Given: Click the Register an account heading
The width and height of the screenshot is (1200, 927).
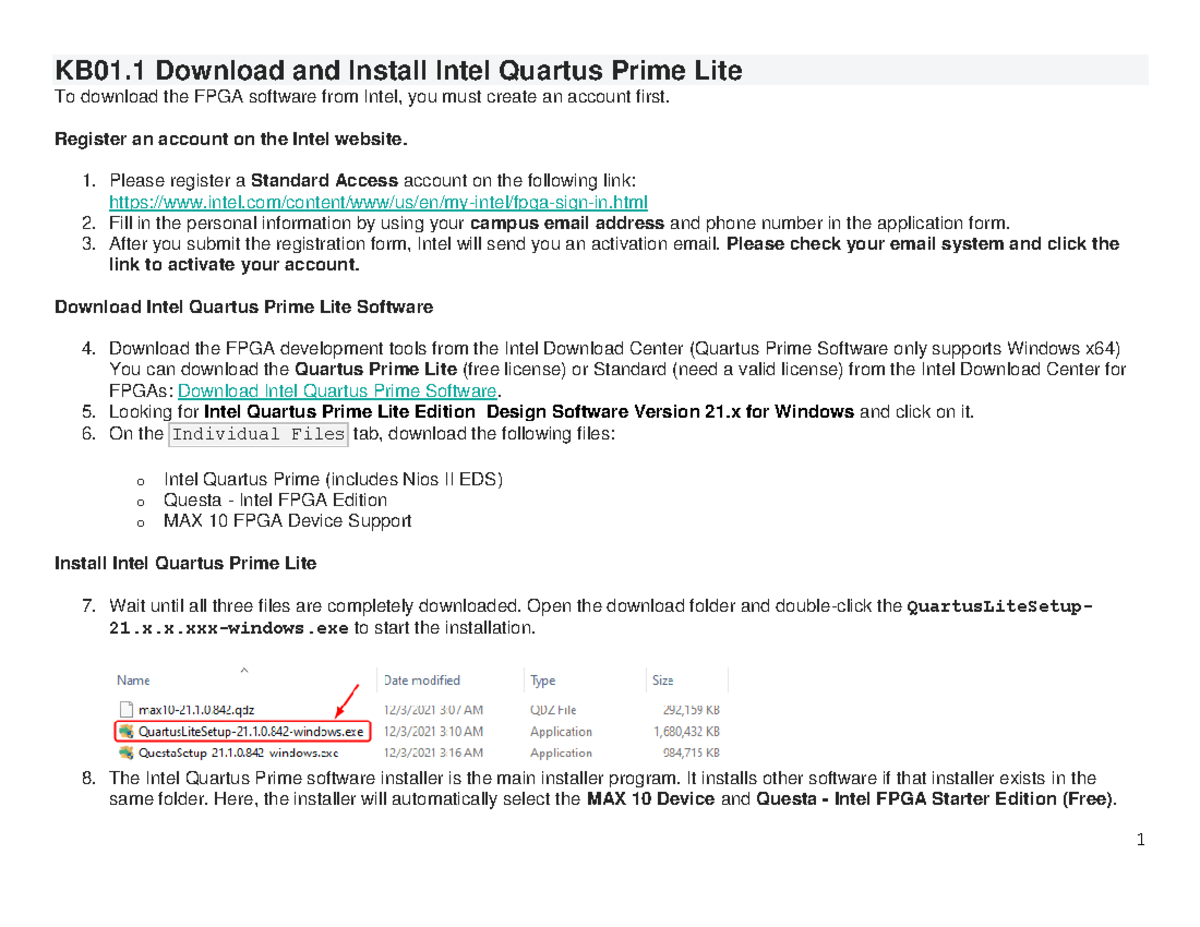Looking at the screenshot, I should [x=231, y=139].
